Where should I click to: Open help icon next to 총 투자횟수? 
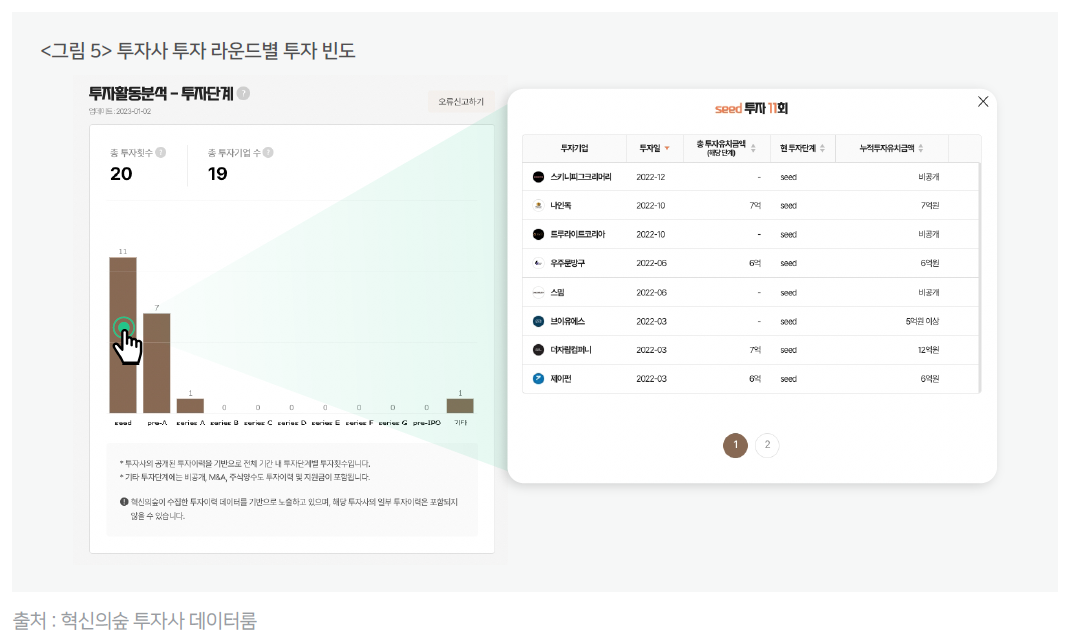161,152
